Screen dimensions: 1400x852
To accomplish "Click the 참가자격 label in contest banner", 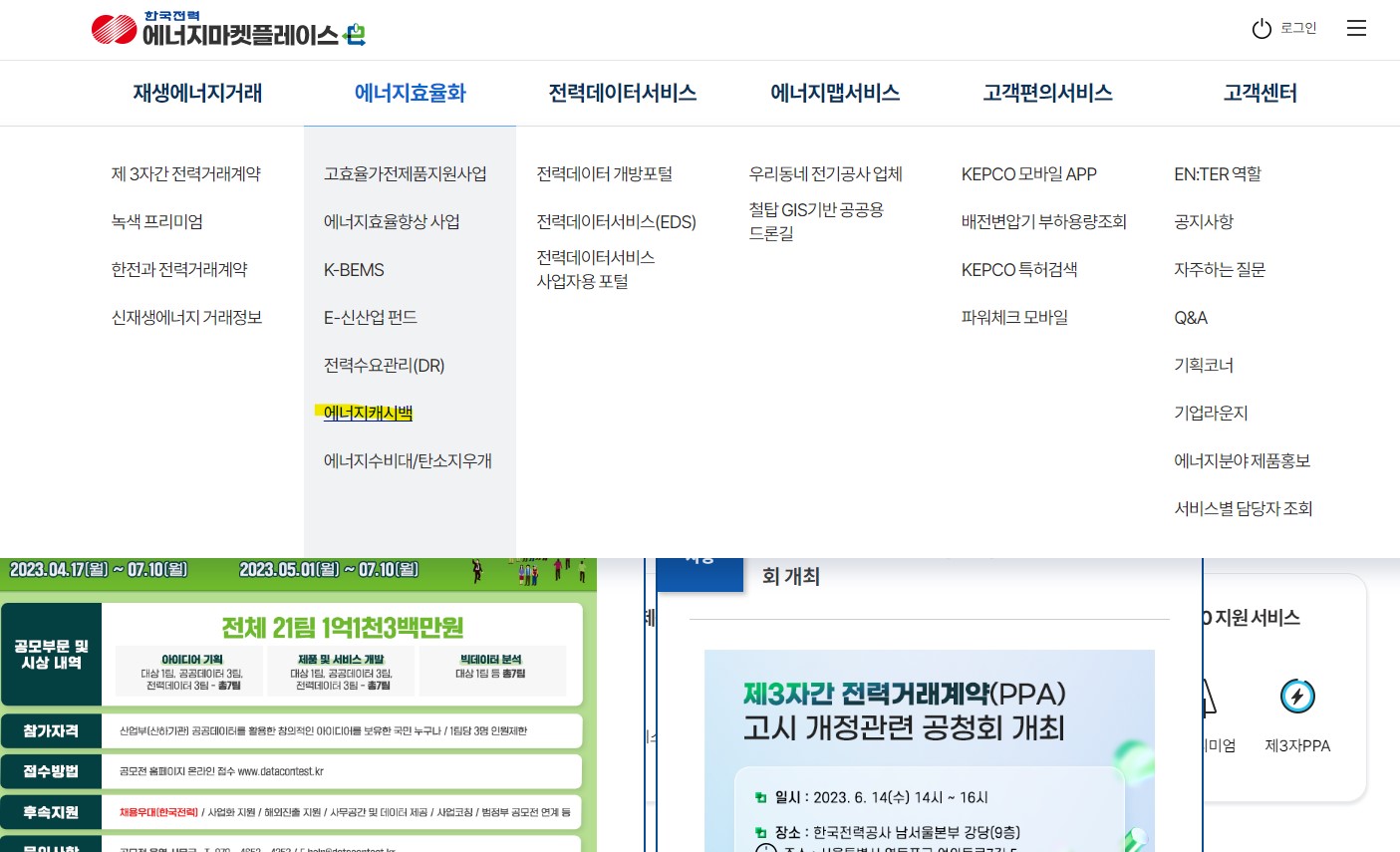I will click(51, 731).
